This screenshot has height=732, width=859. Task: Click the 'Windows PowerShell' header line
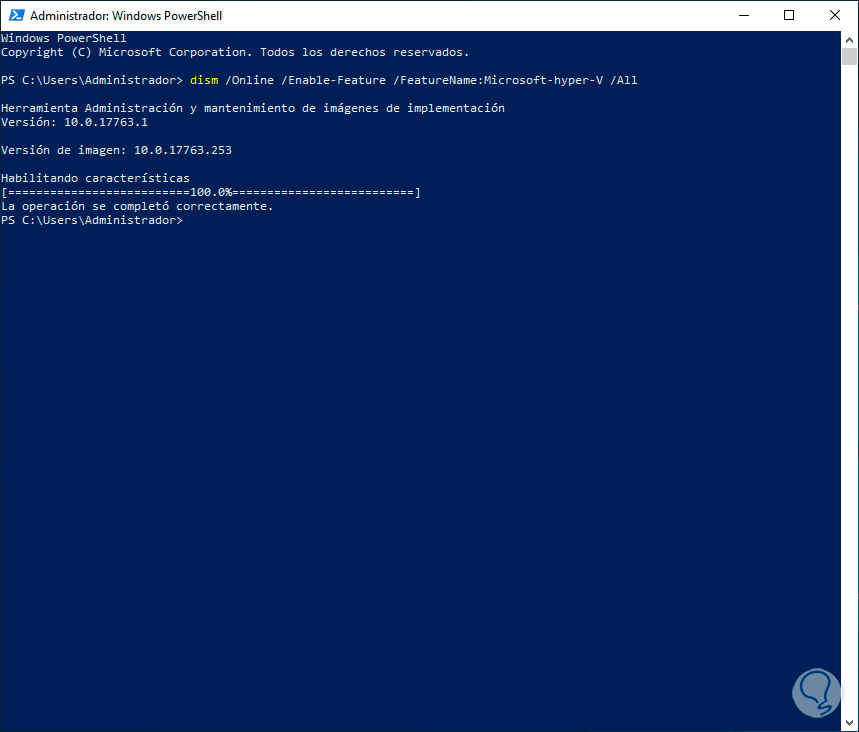tap(64, 38)
